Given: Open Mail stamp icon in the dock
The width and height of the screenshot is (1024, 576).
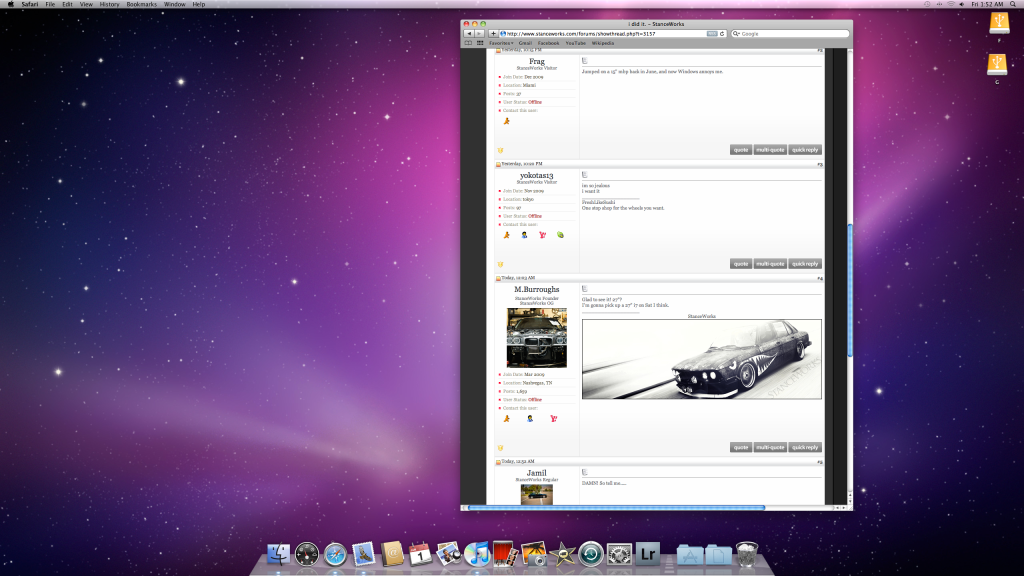Looking at the screenshot, I should tap(364, 554).
